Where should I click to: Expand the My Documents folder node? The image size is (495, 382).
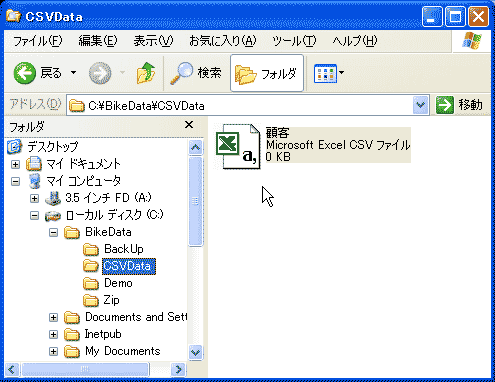(x=53, y=351)
